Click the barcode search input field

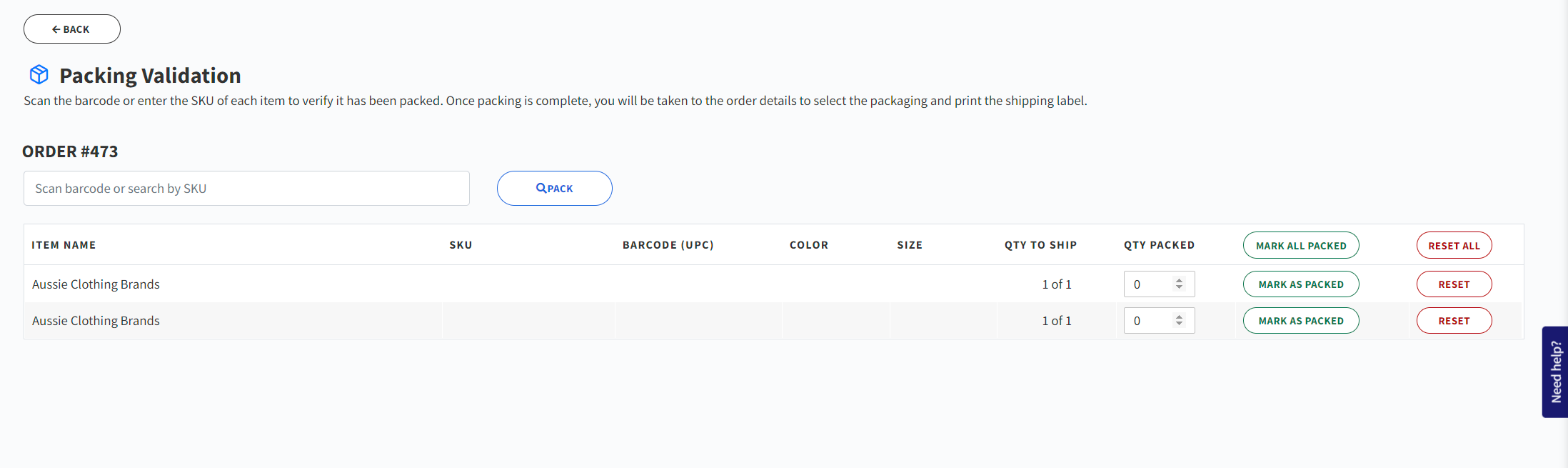(246, 188)
